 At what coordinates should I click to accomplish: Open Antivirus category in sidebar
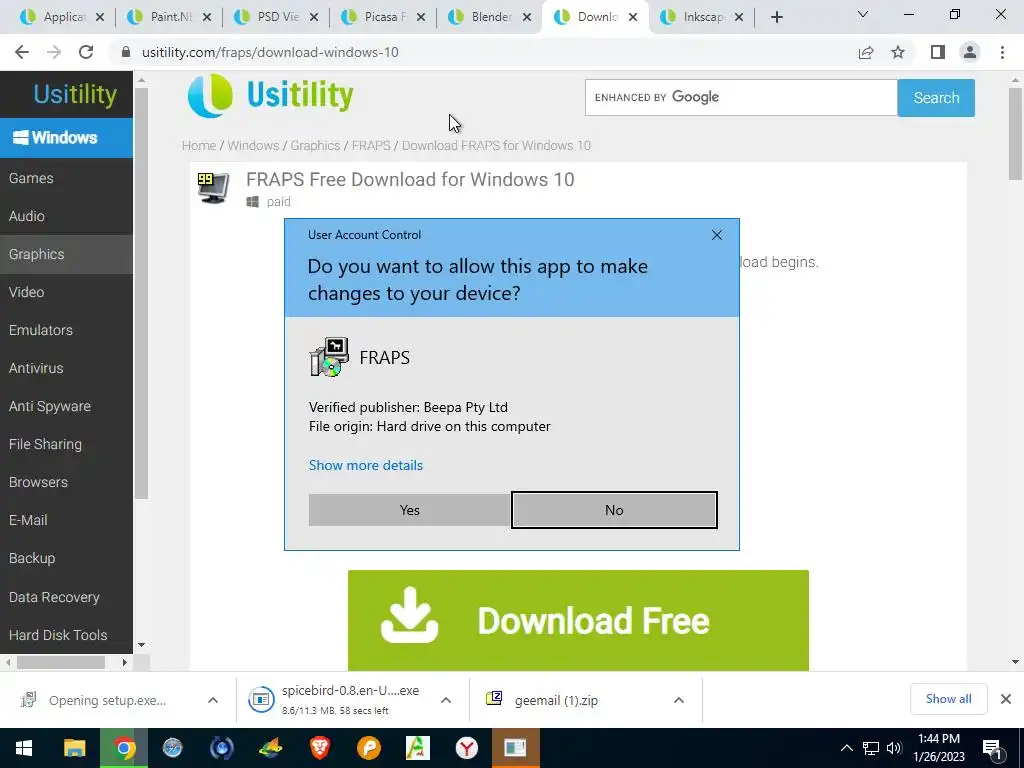coord(66,368)
